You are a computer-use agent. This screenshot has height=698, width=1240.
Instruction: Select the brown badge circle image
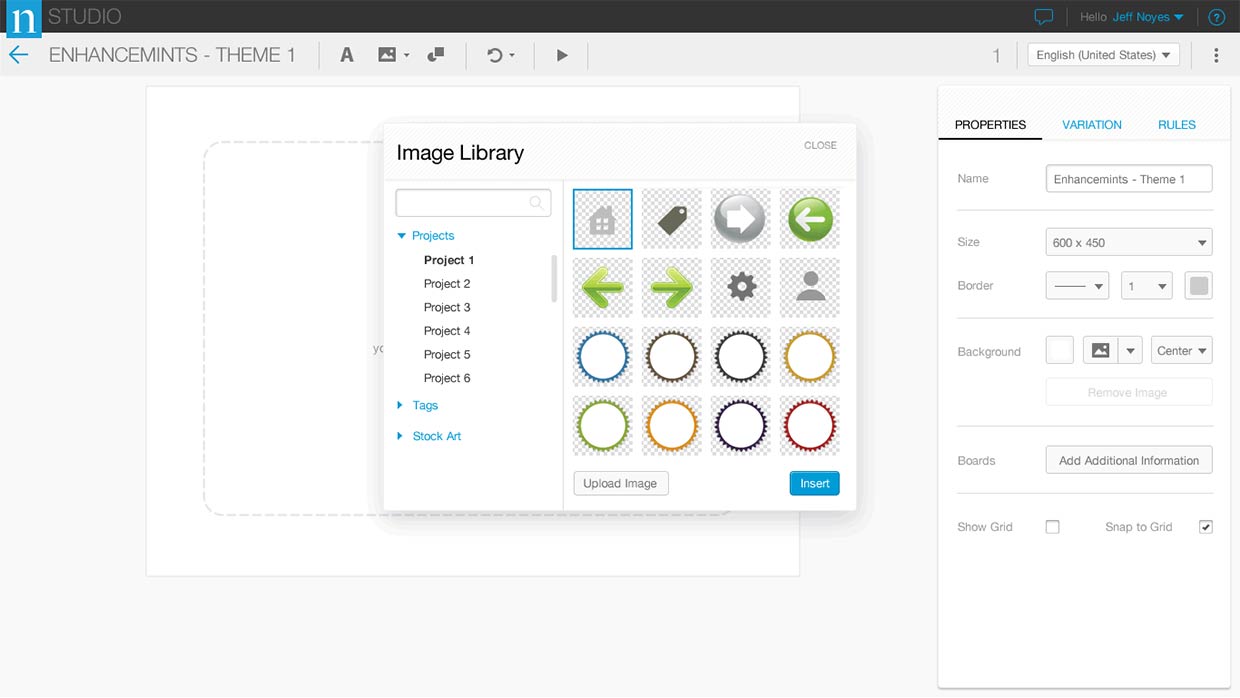coord(672,357)
